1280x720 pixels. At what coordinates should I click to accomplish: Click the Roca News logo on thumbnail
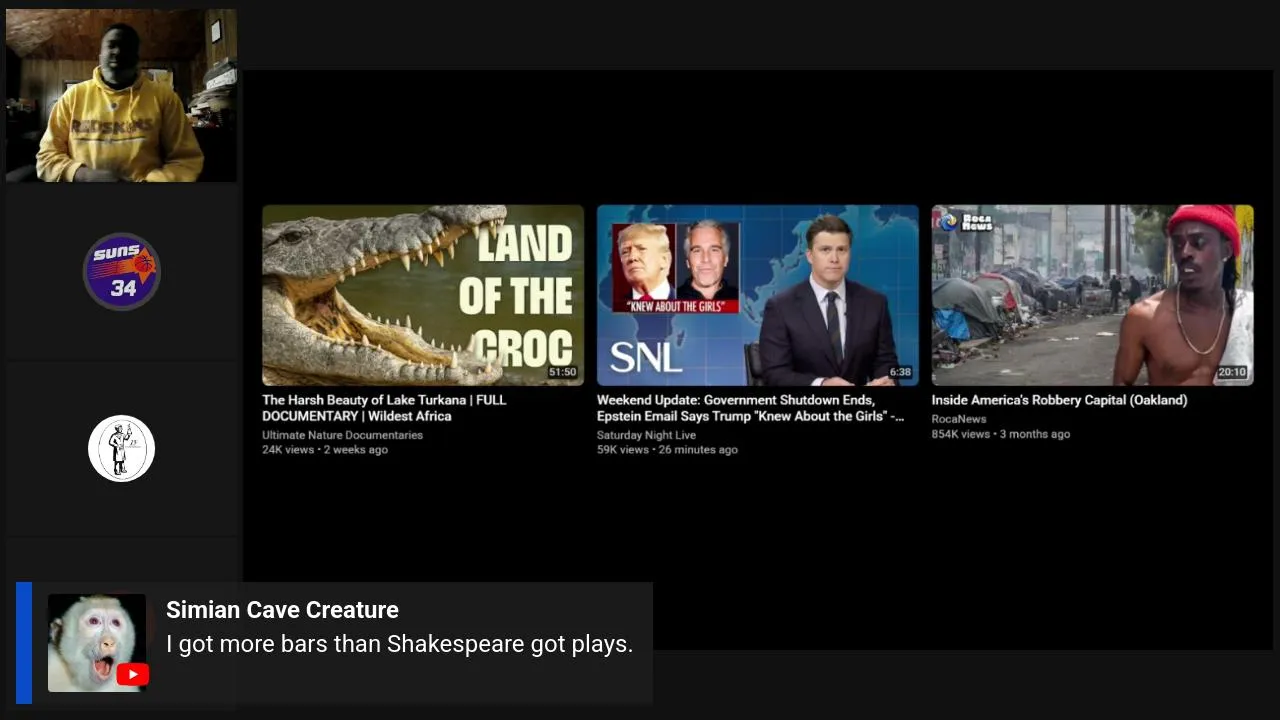tap(965, 221)
